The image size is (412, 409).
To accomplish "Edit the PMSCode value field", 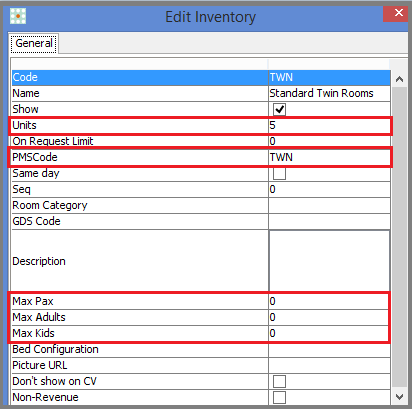I will click(329, 157).
